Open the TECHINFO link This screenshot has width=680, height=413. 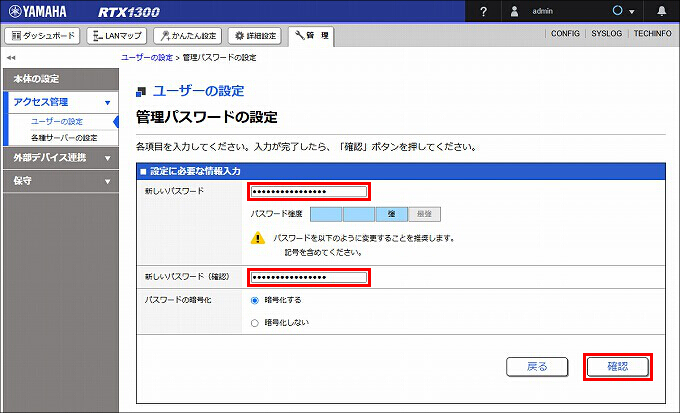coord(653,33)
